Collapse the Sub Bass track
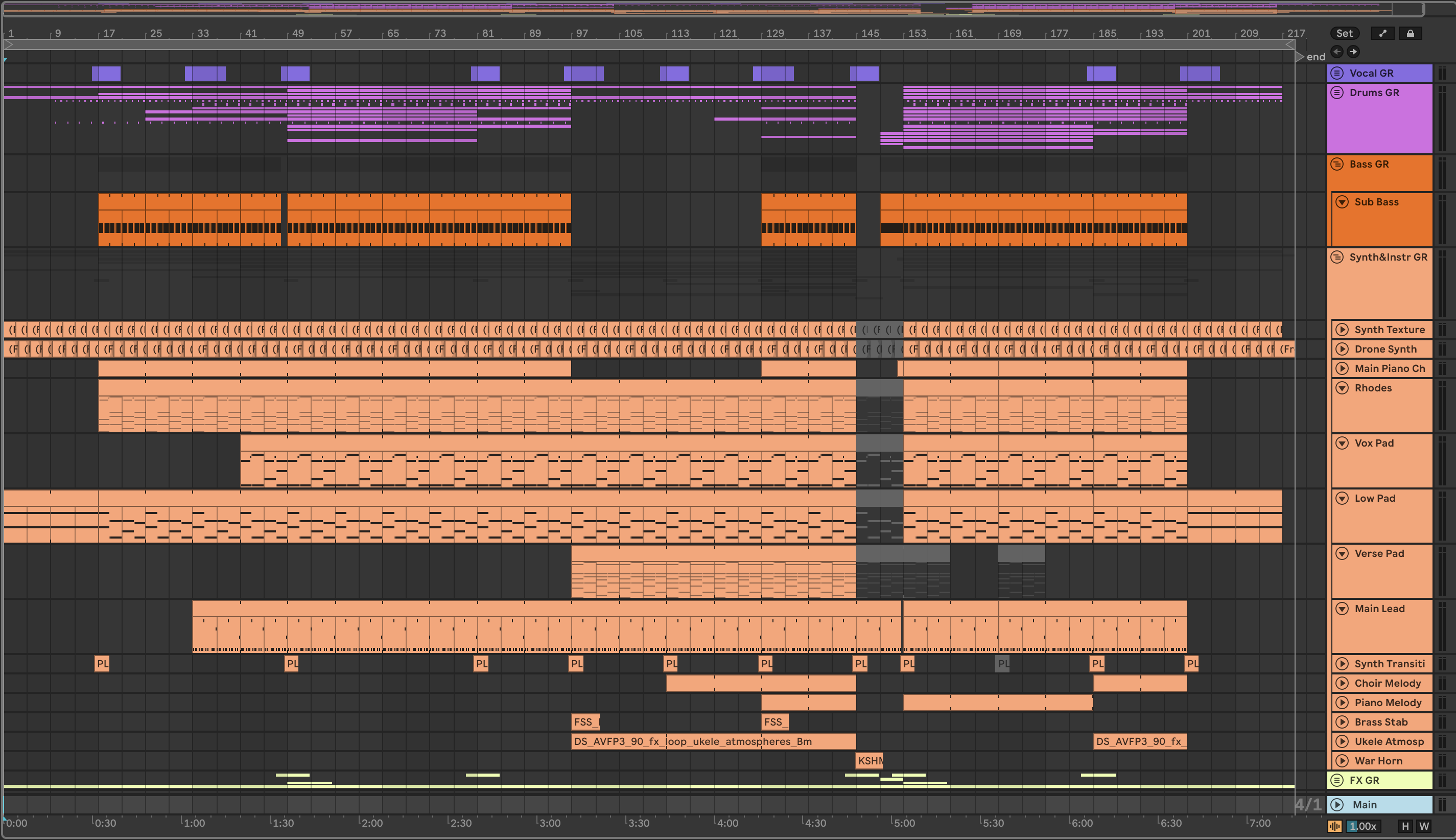The image size is (1456, 840). (1343, 202)
